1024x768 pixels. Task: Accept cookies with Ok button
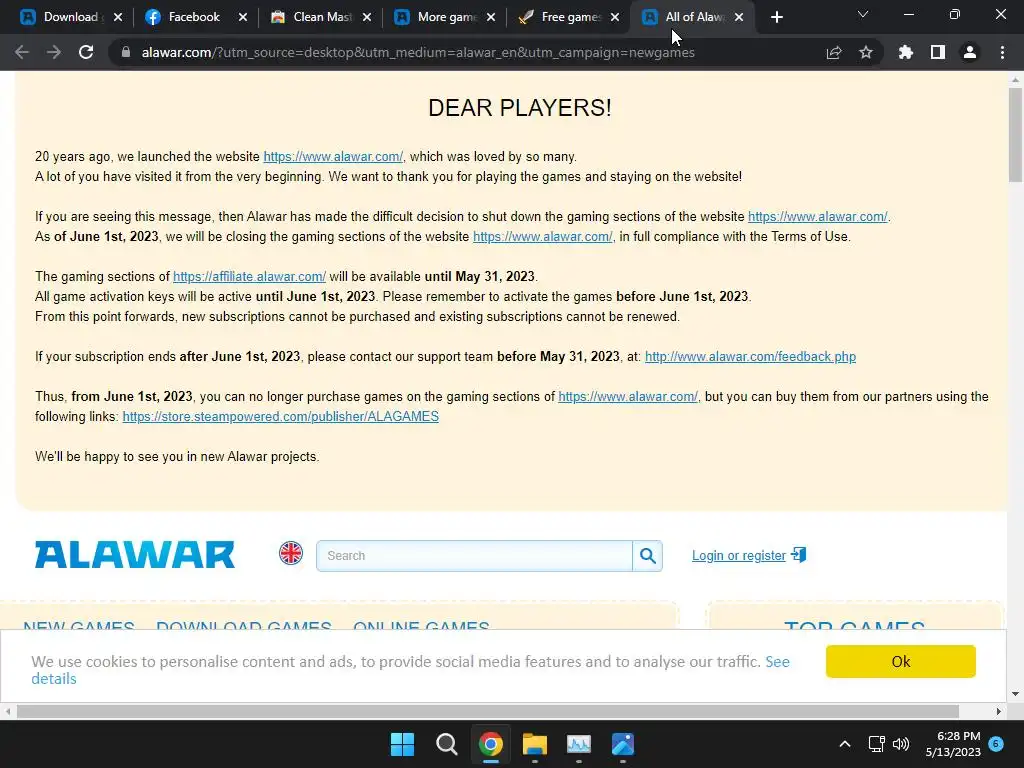coord(901,662)
